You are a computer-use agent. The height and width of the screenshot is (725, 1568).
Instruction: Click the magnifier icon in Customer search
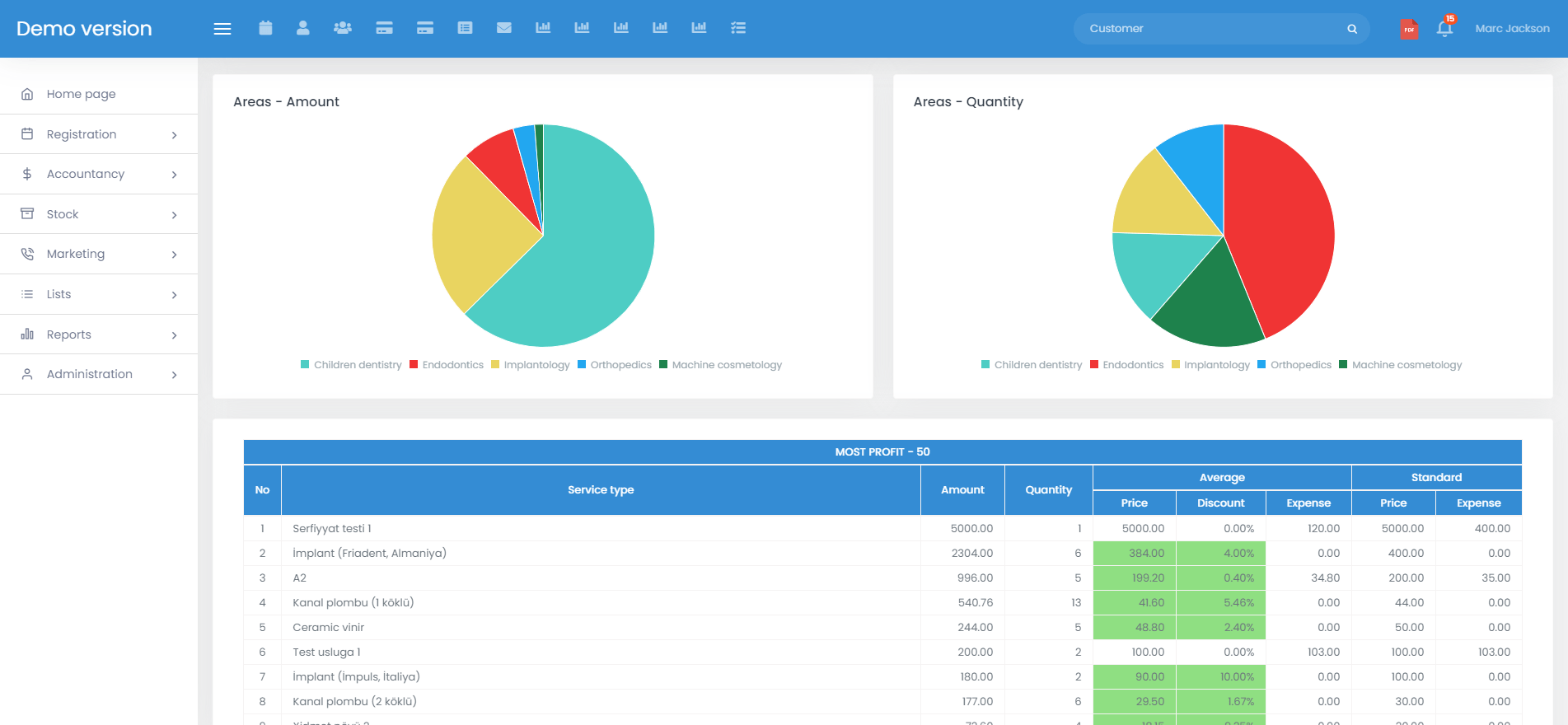tap(1352, 29)
